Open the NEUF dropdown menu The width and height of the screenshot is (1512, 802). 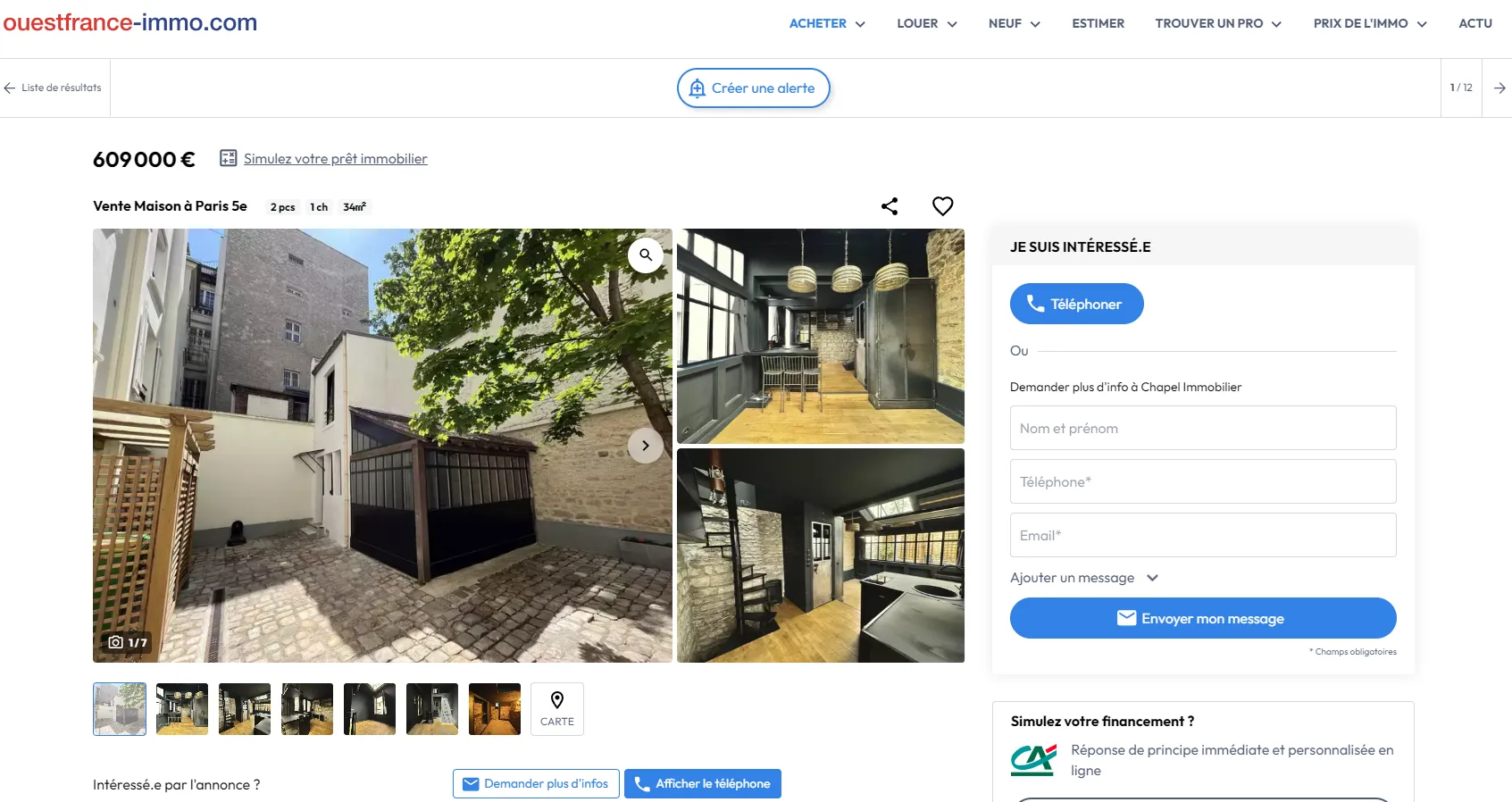[1015, 24]
